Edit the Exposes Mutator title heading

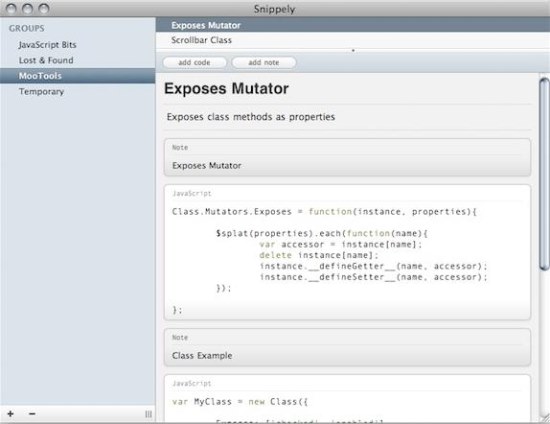[226, 88]
